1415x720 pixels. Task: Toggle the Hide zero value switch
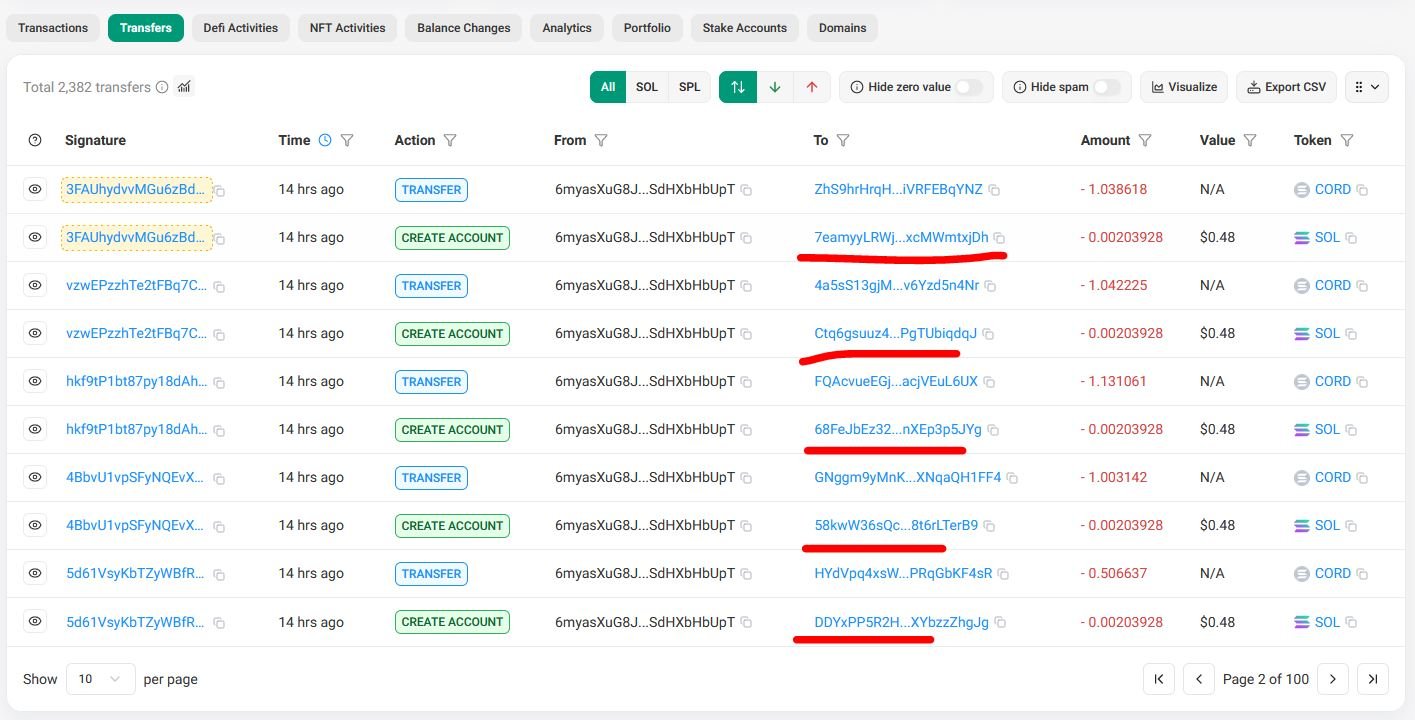(968, 87)
